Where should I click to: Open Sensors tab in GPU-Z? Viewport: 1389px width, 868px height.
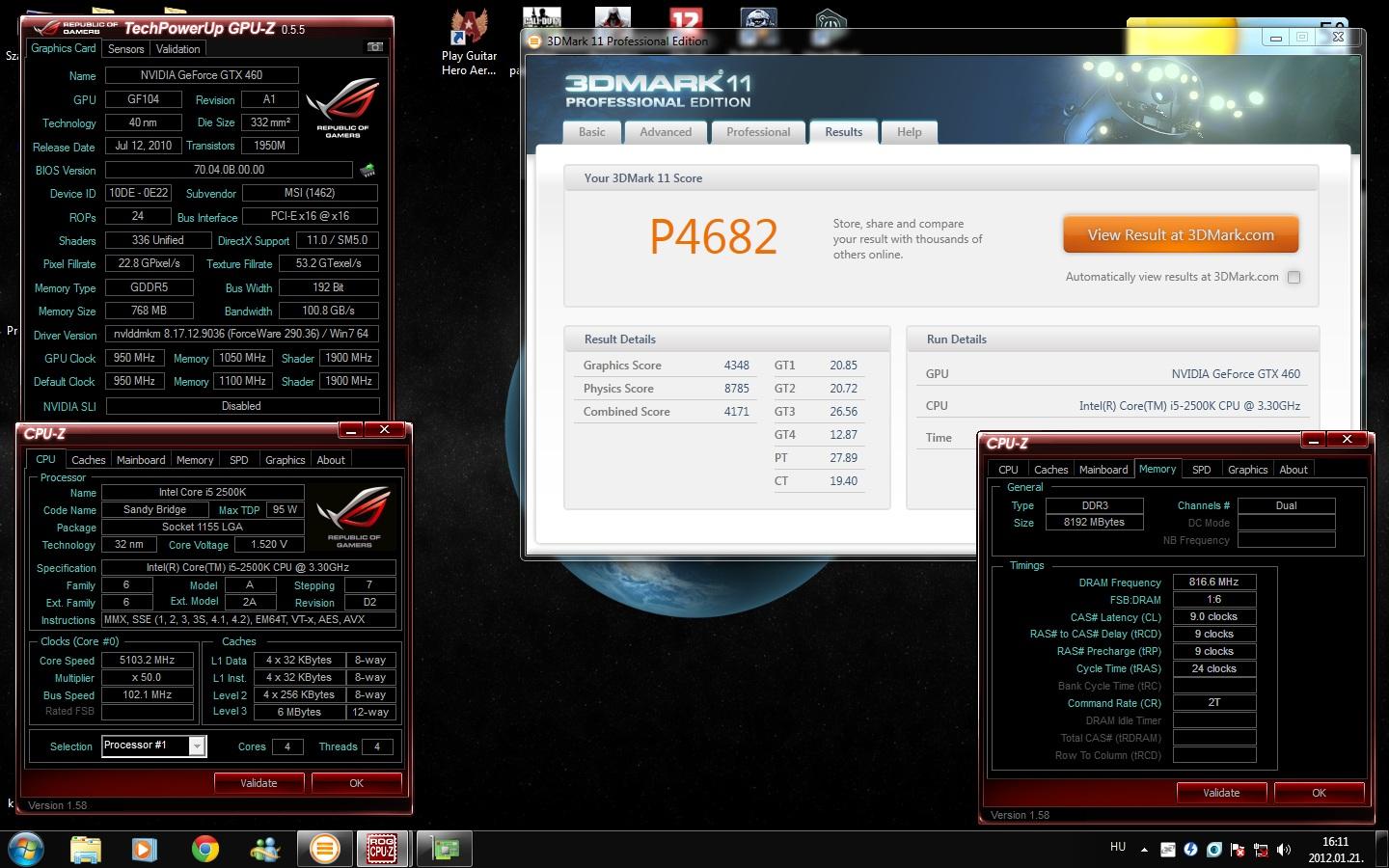click(x=125, y=49)
